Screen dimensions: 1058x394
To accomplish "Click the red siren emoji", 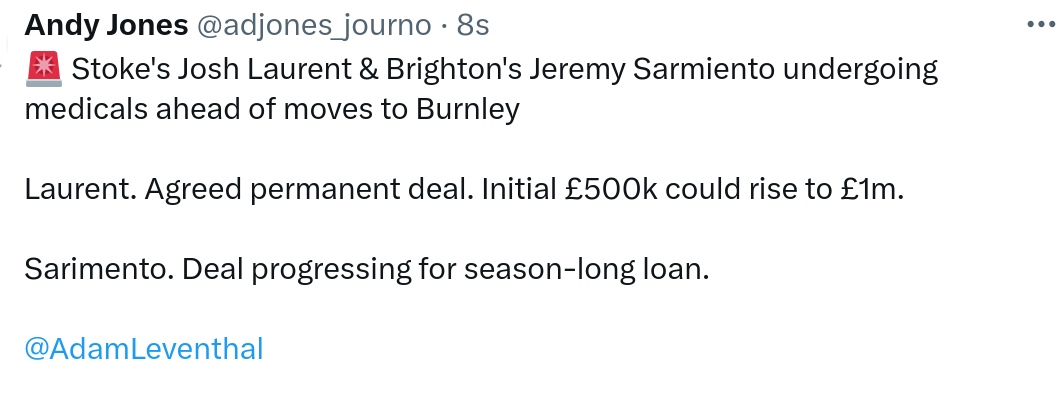I will click(44, 70).
